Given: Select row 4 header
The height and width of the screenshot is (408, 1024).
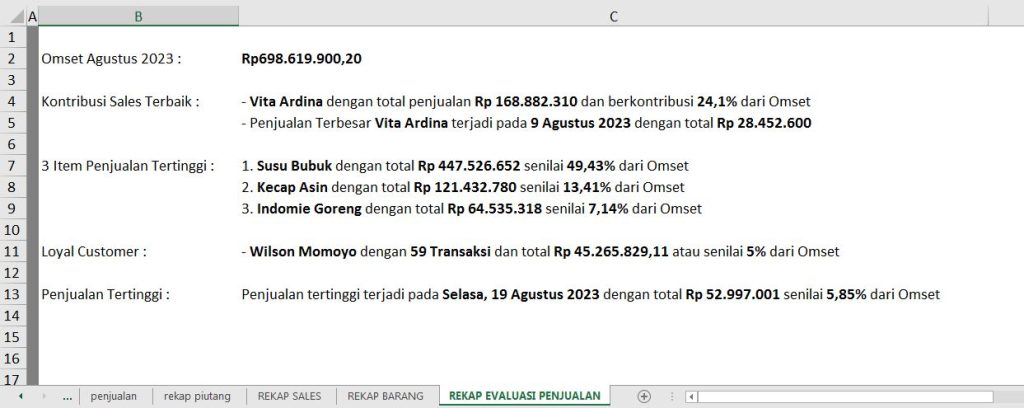Looking at the screenshot, I should click(x=13, y=102).
